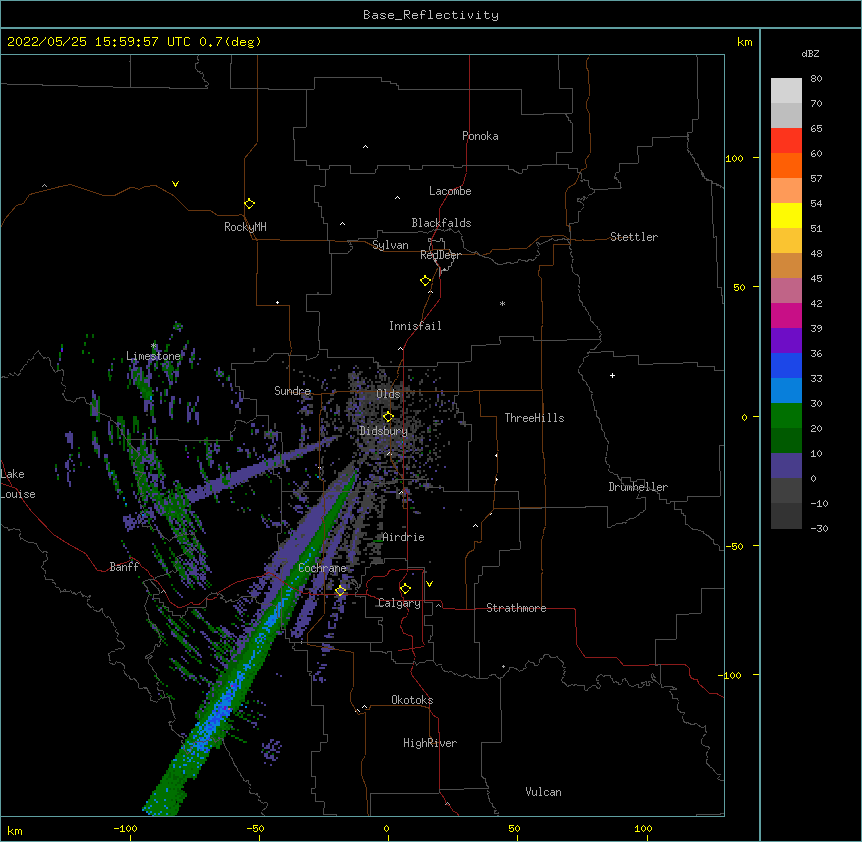Click the yellow diamond marker between Olds and Didsbury
The width and height of the screenshot is (862, 842).
click(x=388, y=416)
